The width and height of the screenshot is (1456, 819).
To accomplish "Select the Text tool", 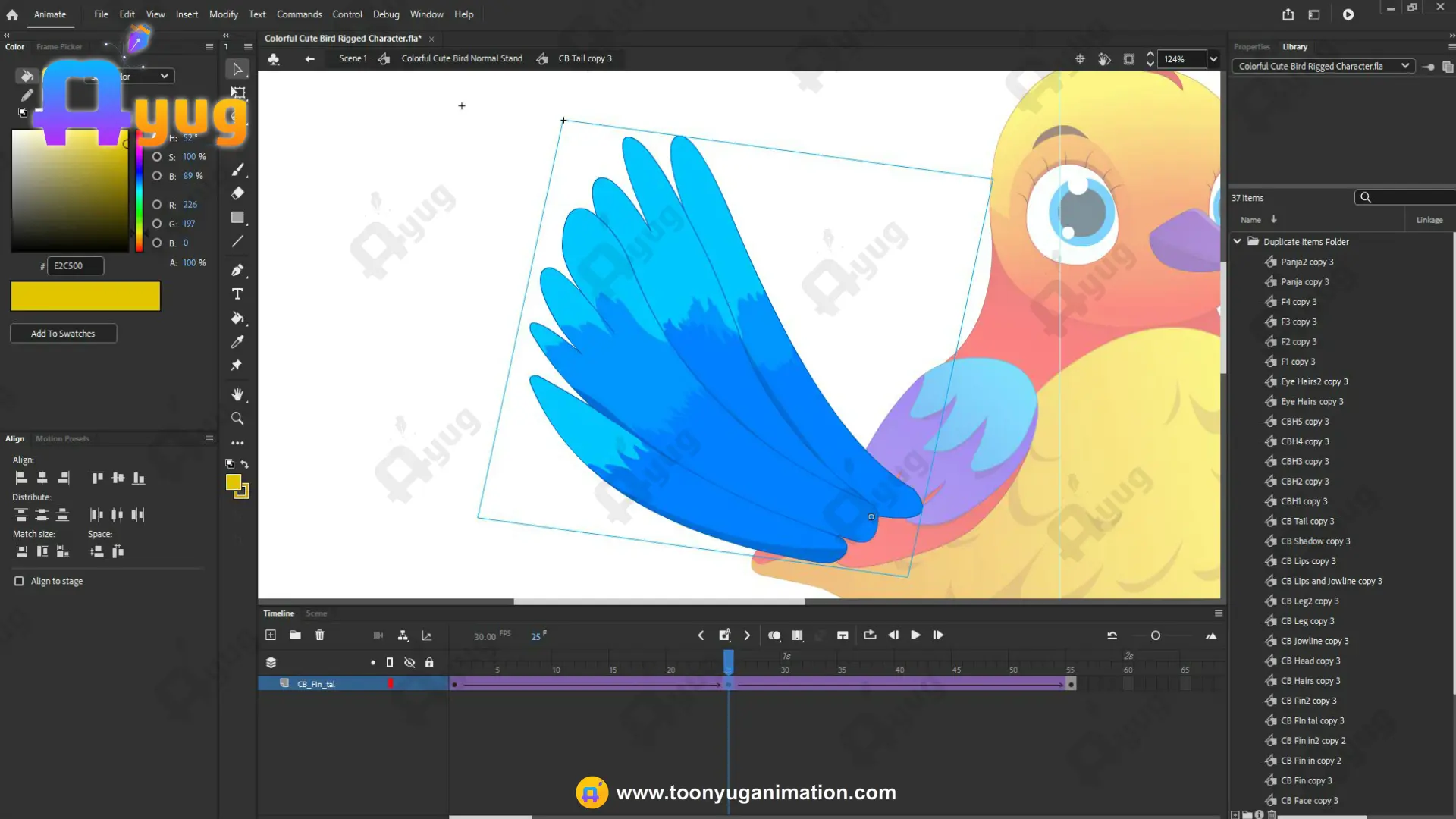I will pyautogui.click(x=237, y=294).
